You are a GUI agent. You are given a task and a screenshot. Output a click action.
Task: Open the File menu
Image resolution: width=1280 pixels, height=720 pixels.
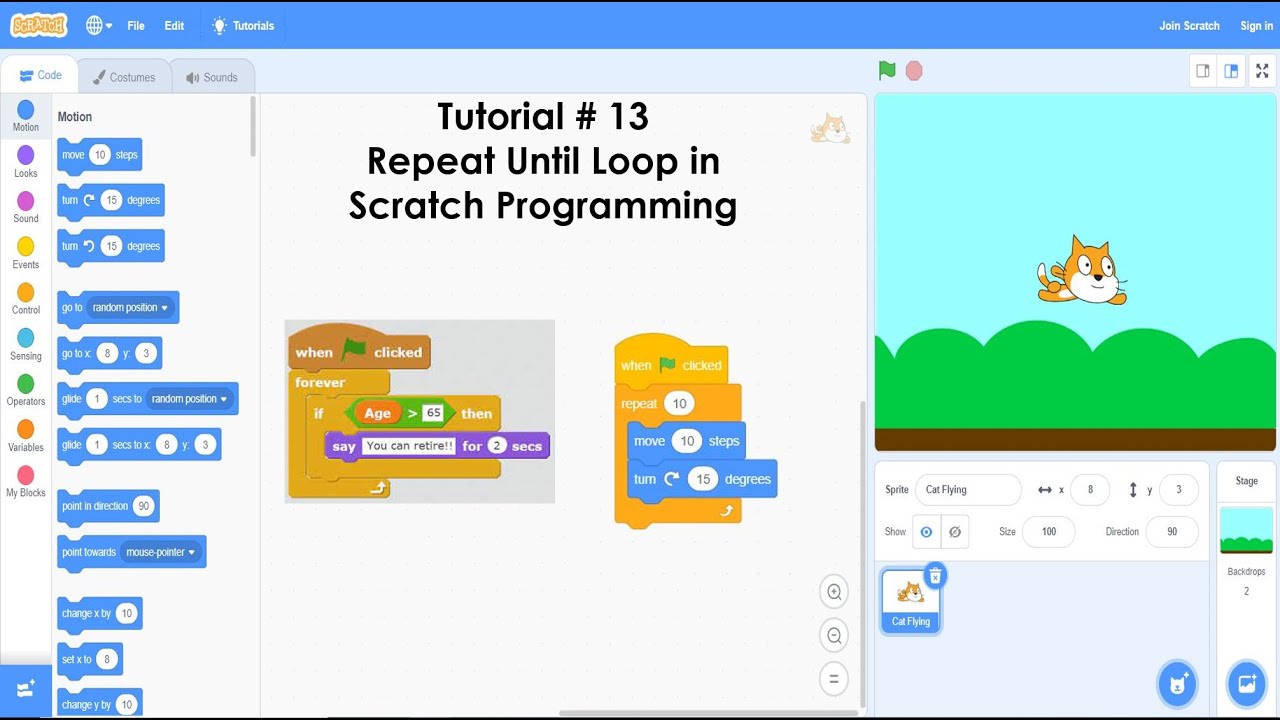(136, 26)
